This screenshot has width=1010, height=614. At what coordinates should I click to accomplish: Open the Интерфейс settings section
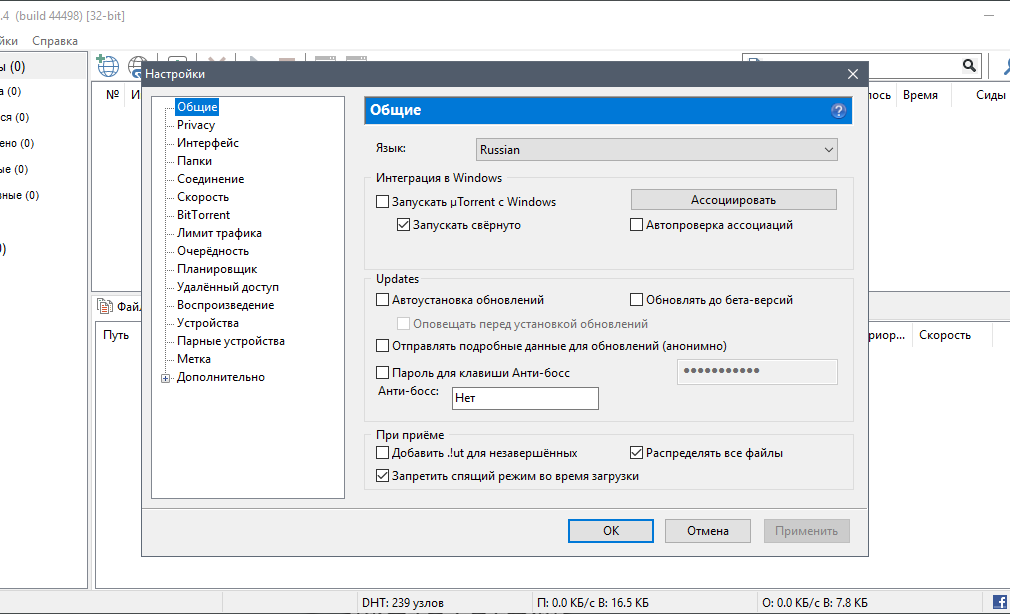tap(207, 143)
